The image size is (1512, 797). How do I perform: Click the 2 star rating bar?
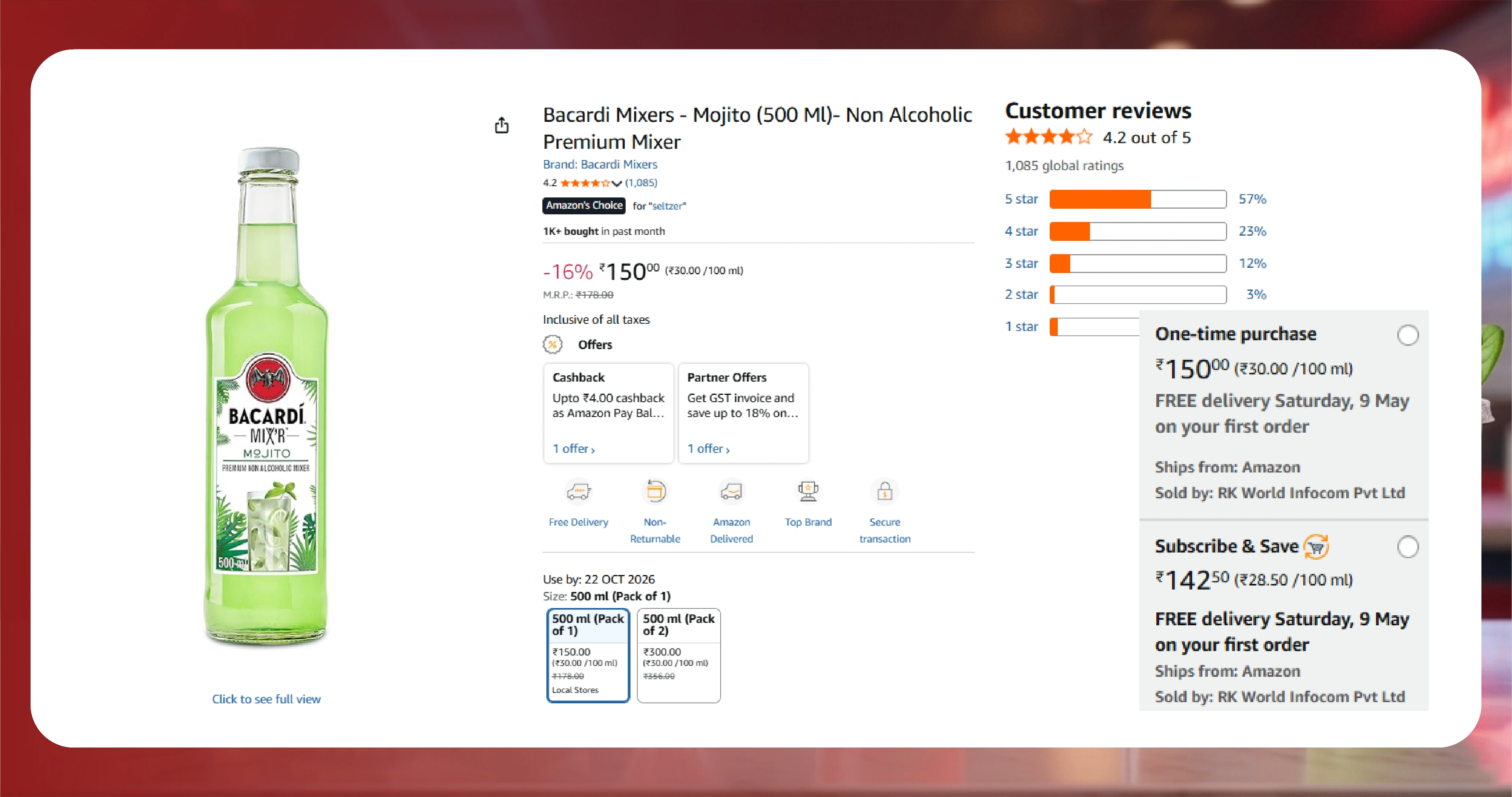[1137, 294]
